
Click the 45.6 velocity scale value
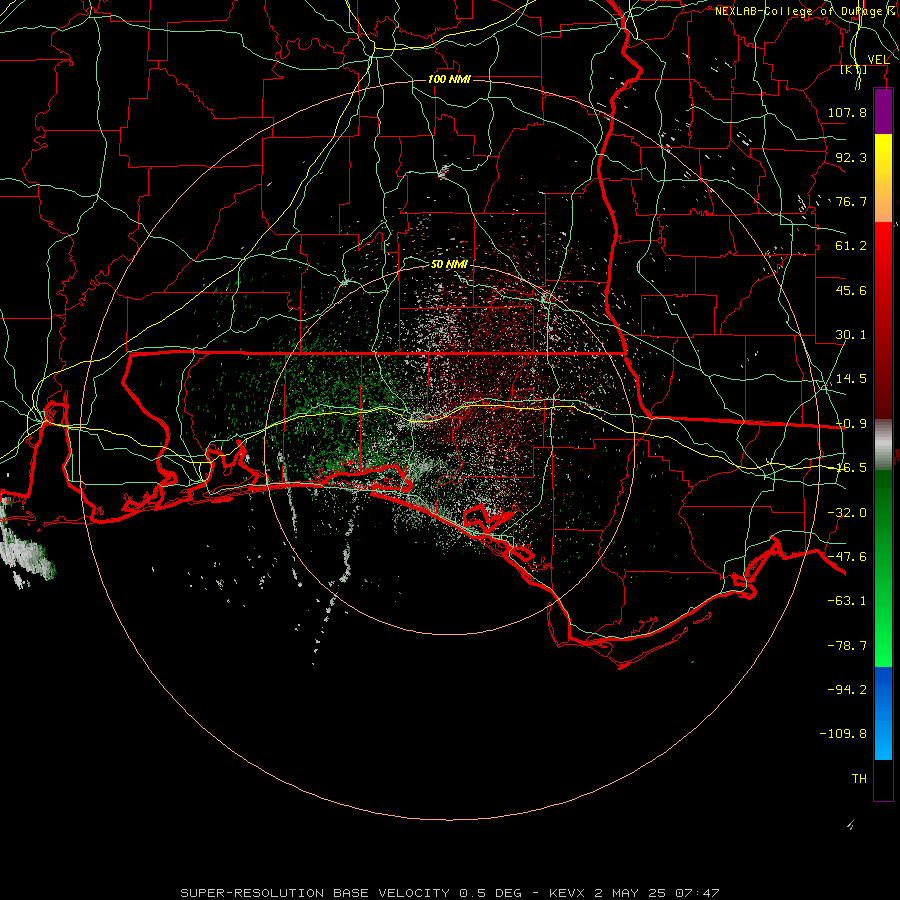click(x=851, y=290)
